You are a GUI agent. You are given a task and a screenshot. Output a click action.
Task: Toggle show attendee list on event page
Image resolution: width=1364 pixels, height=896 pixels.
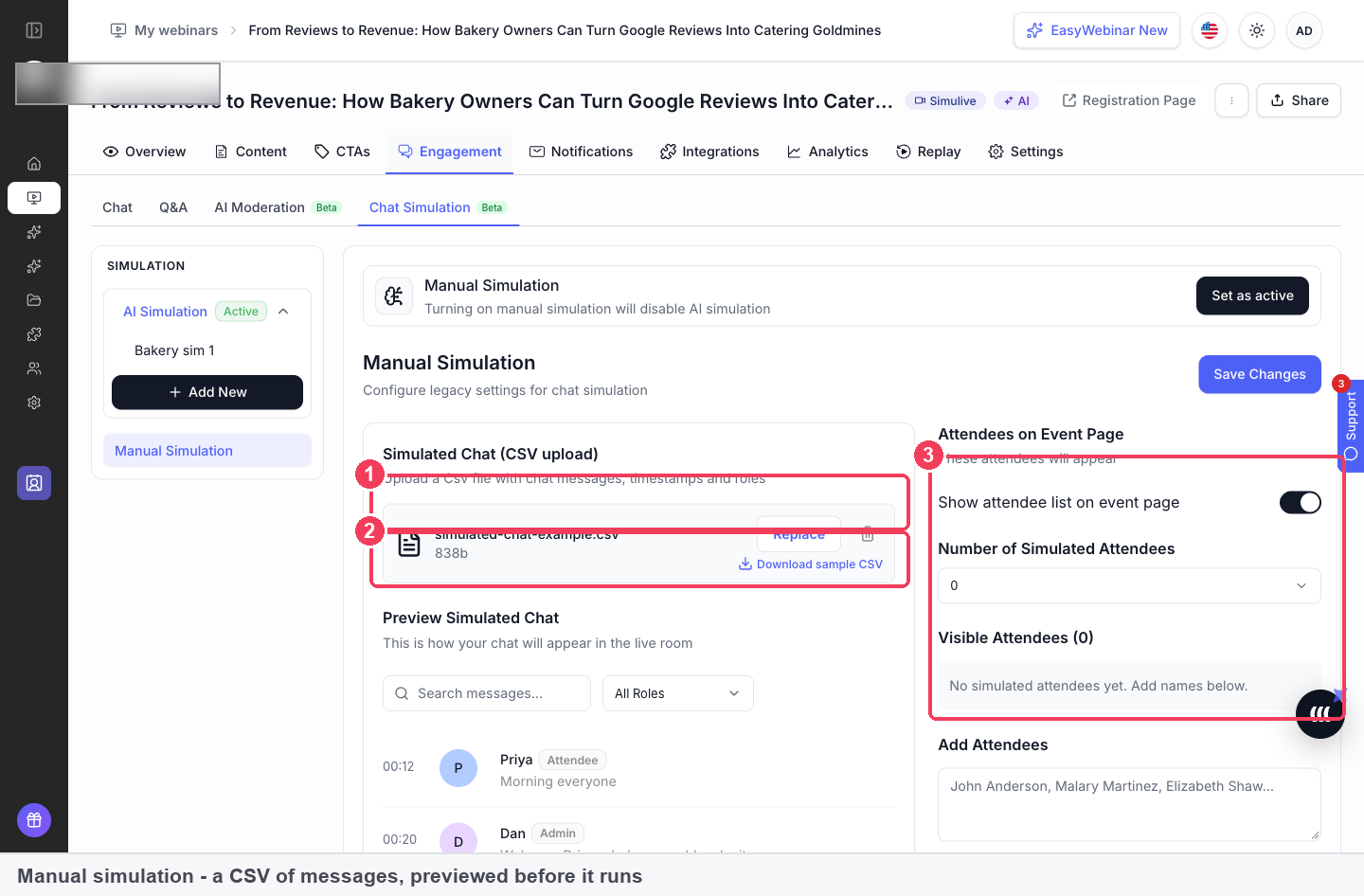1301,503
